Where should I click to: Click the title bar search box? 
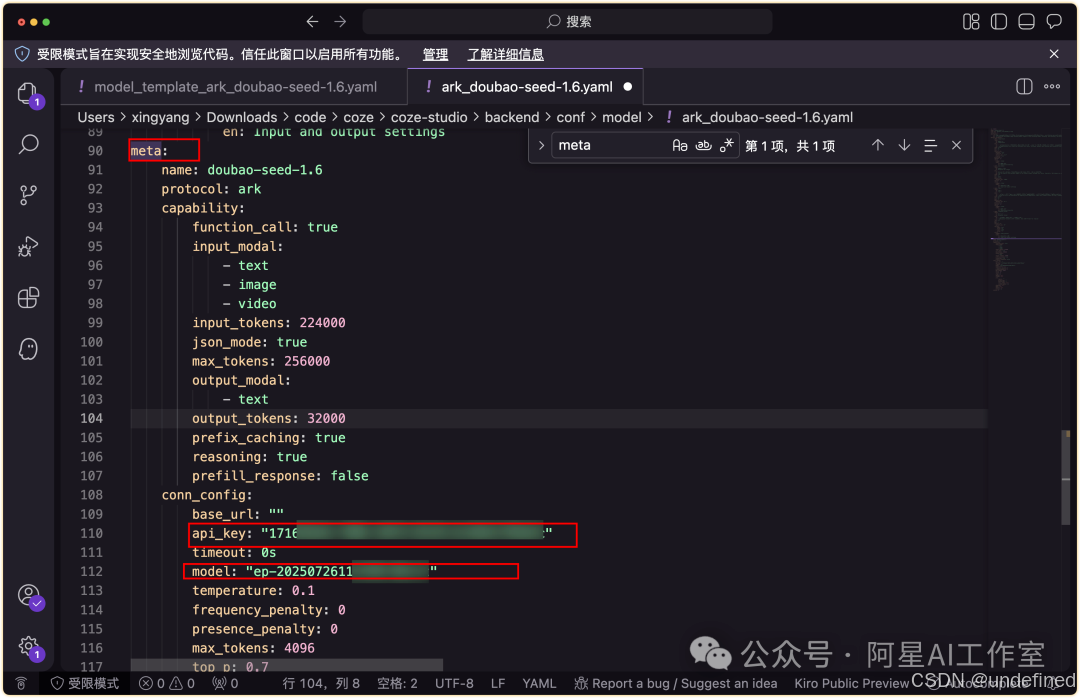(568, 21)
